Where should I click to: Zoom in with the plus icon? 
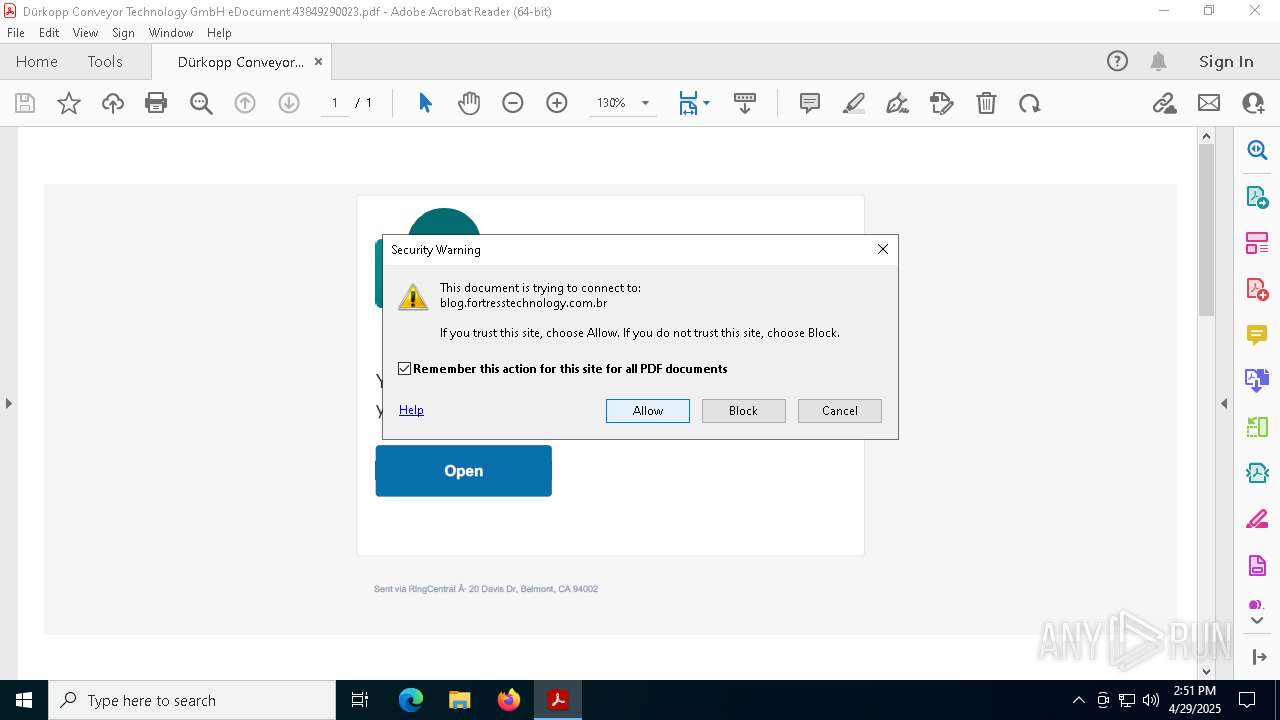tap(557, 103)
